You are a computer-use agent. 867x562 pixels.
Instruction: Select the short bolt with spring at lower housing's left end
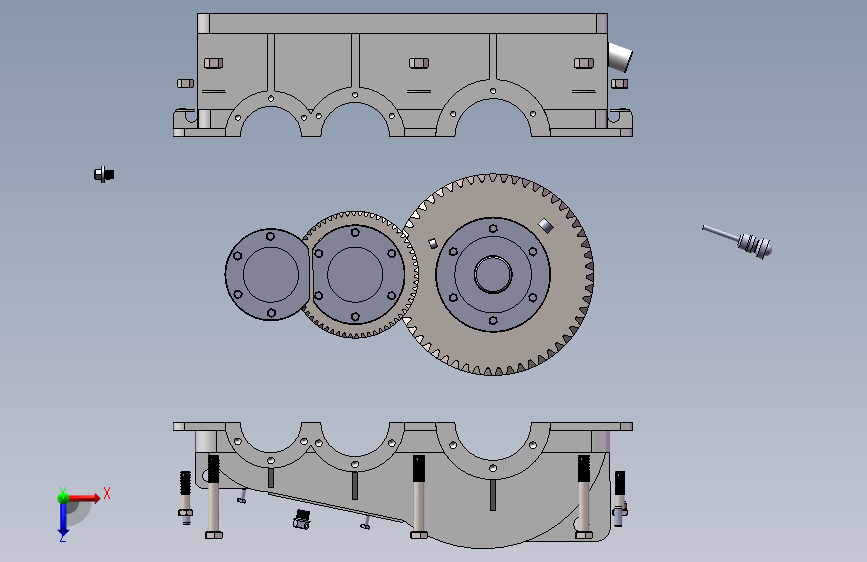pos(185,497)
